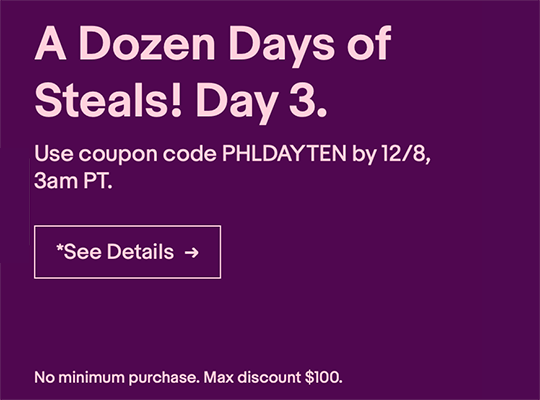Click the 'Steals!' word in the headline

pos(108,100)
